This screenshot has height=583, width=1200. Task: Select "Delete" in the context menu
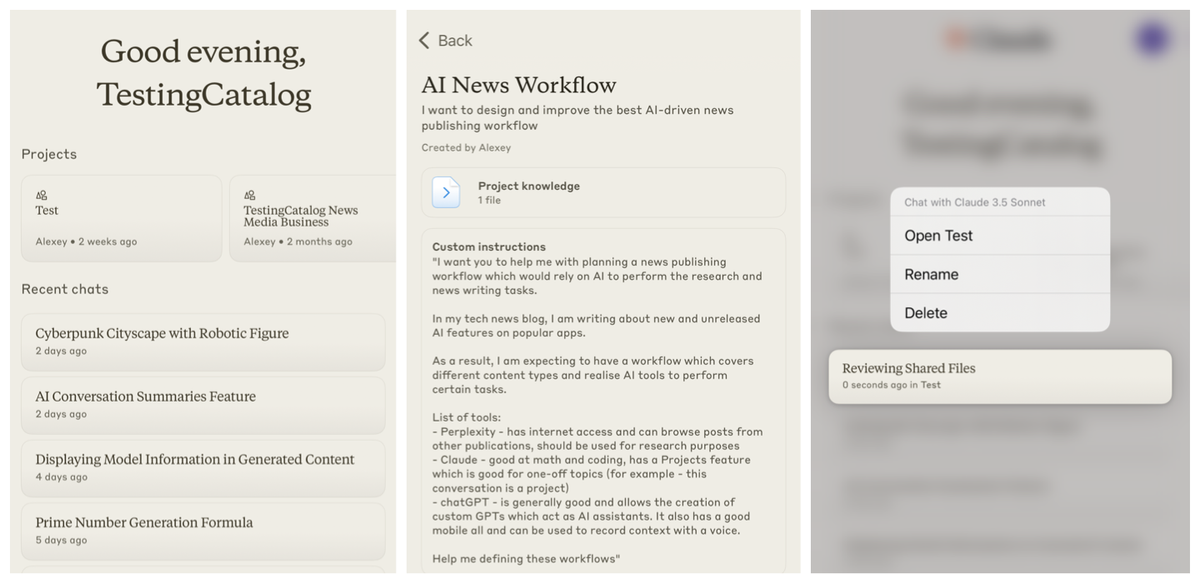(x=999, y=312)
